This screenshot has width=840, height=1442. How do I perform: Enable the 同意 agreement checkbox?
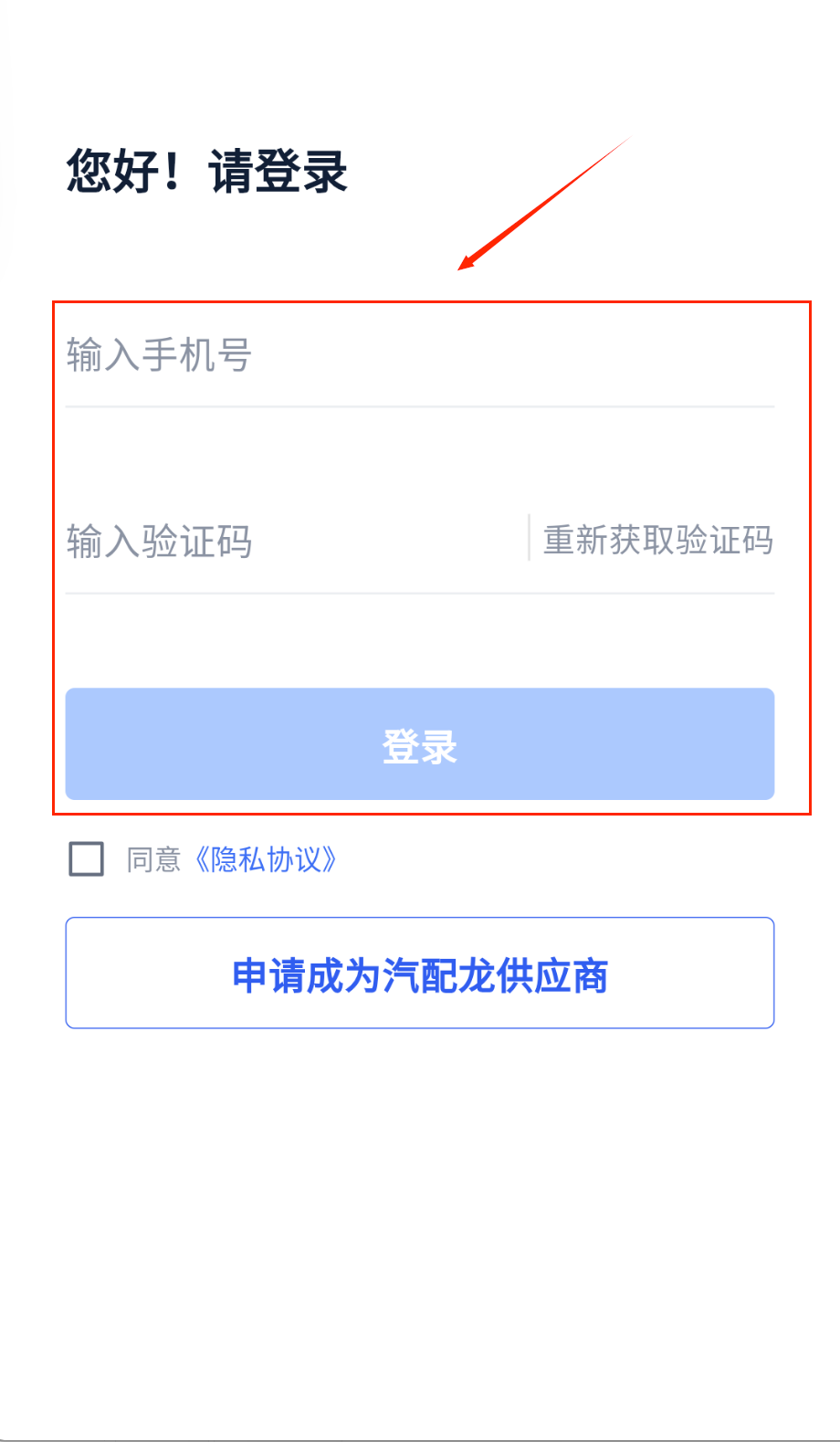click(87, 859)
